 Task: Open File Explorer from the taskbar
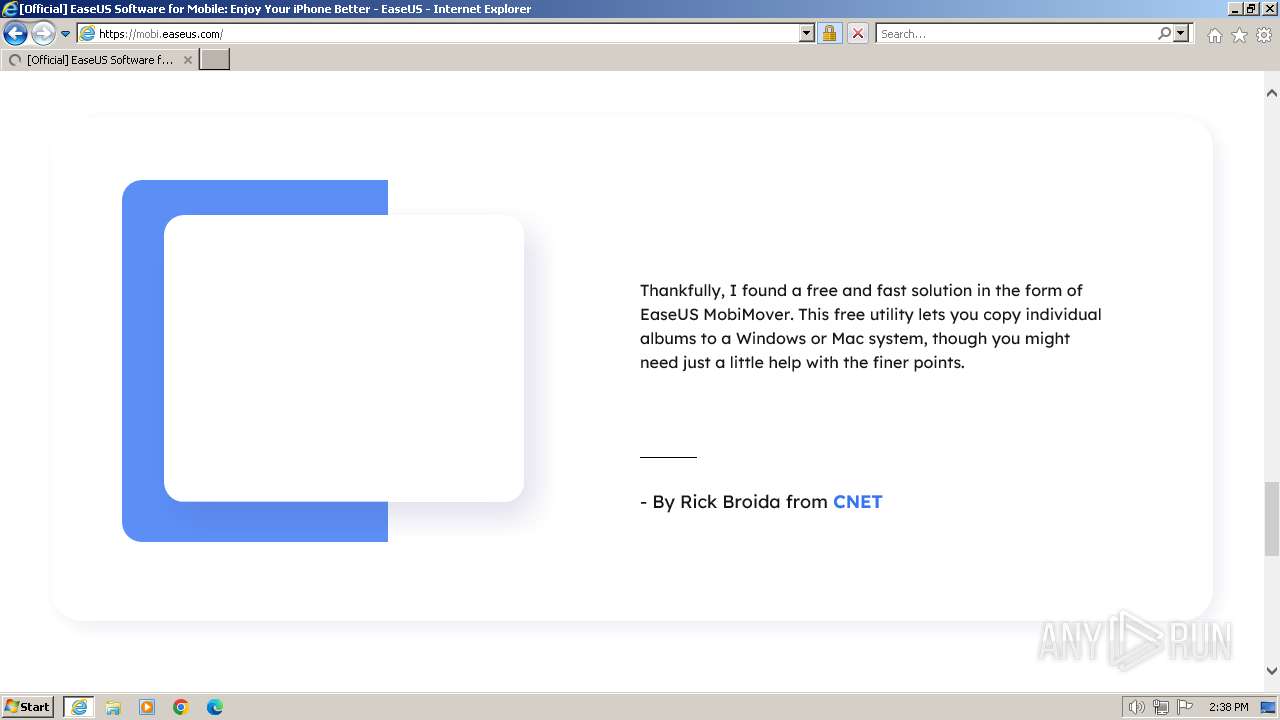[x=113, y=707]
